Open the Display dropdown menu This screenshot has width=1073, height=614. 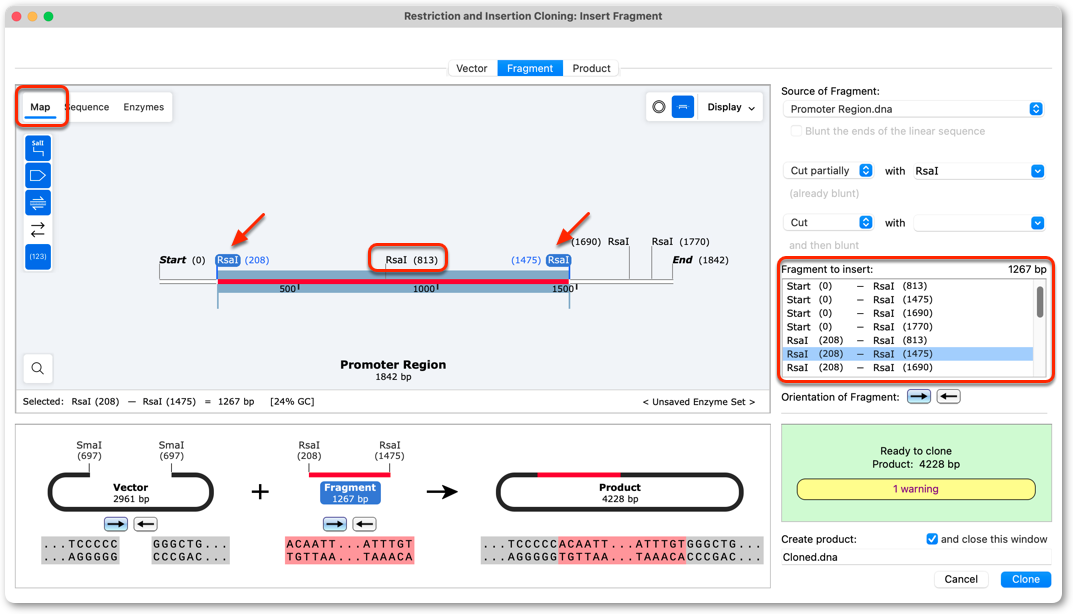pyautogui.click(x=731, y=107)
